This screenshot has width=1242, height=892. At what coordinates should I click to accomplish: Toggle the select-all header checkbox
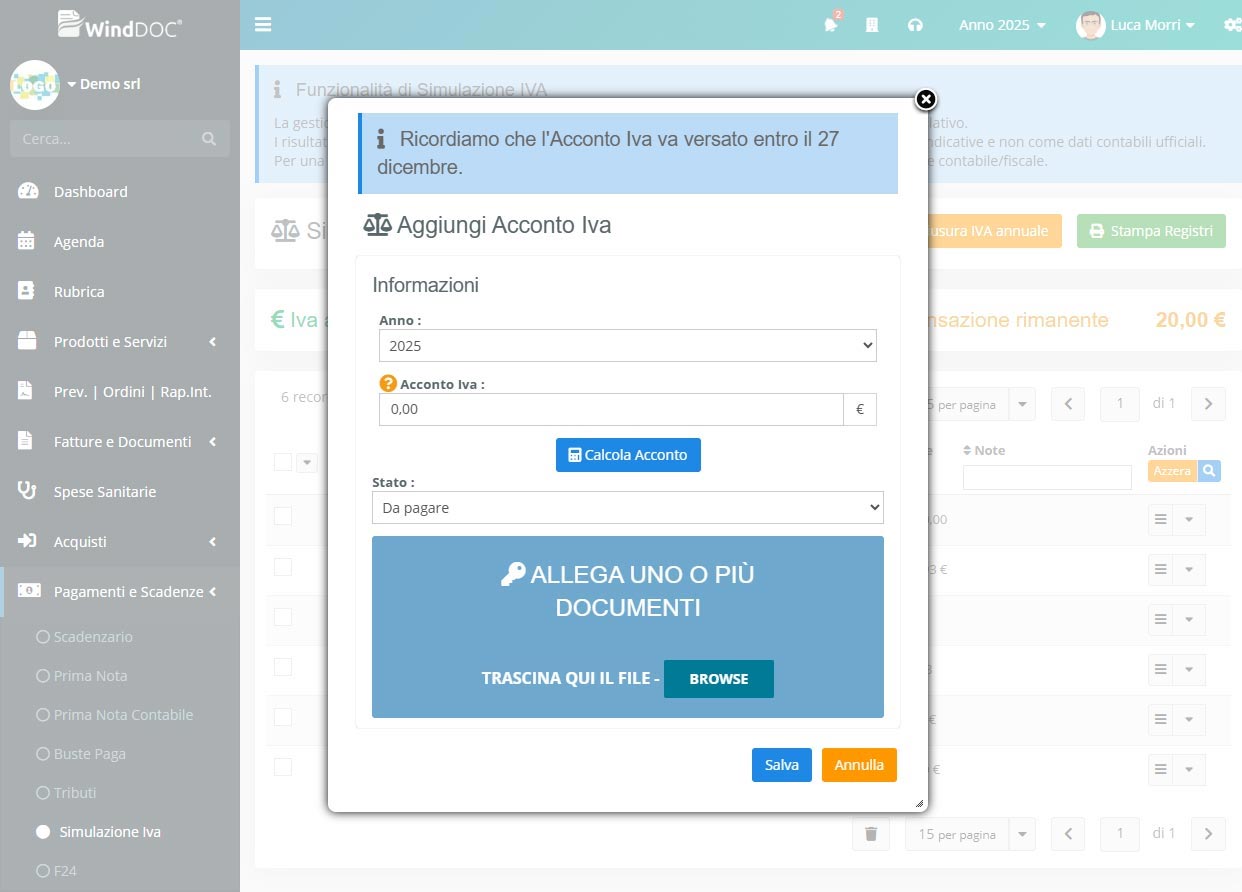[x=283, y=461]
